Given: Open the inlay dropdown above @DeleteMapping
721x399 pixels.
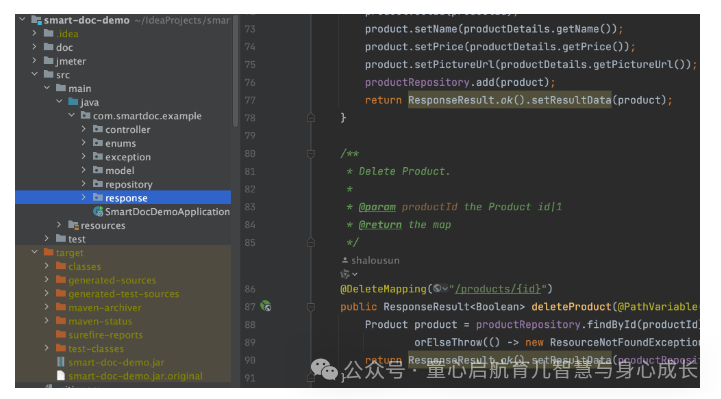Looking at the screenshot, I should pyautogui.click(x=349, y=274).
